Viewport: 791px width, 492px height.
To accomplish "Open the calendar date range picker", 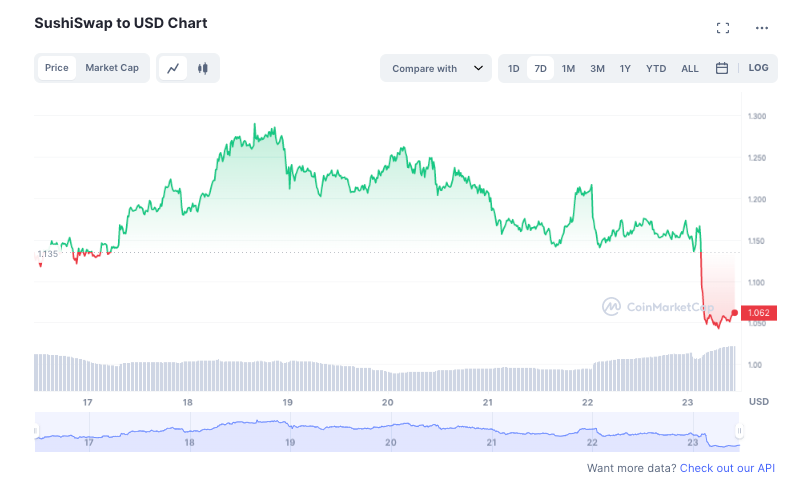I will coord(722,68).
